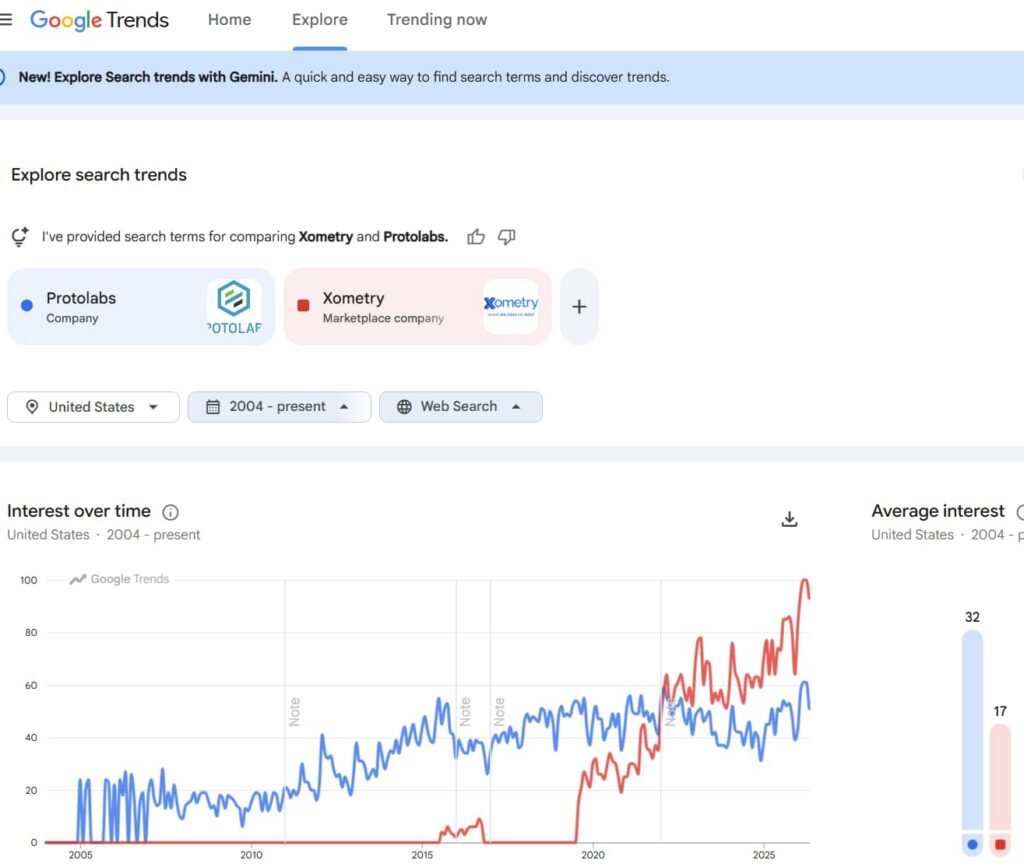
Task: Click the location pin icon
Action: [31, 407]
